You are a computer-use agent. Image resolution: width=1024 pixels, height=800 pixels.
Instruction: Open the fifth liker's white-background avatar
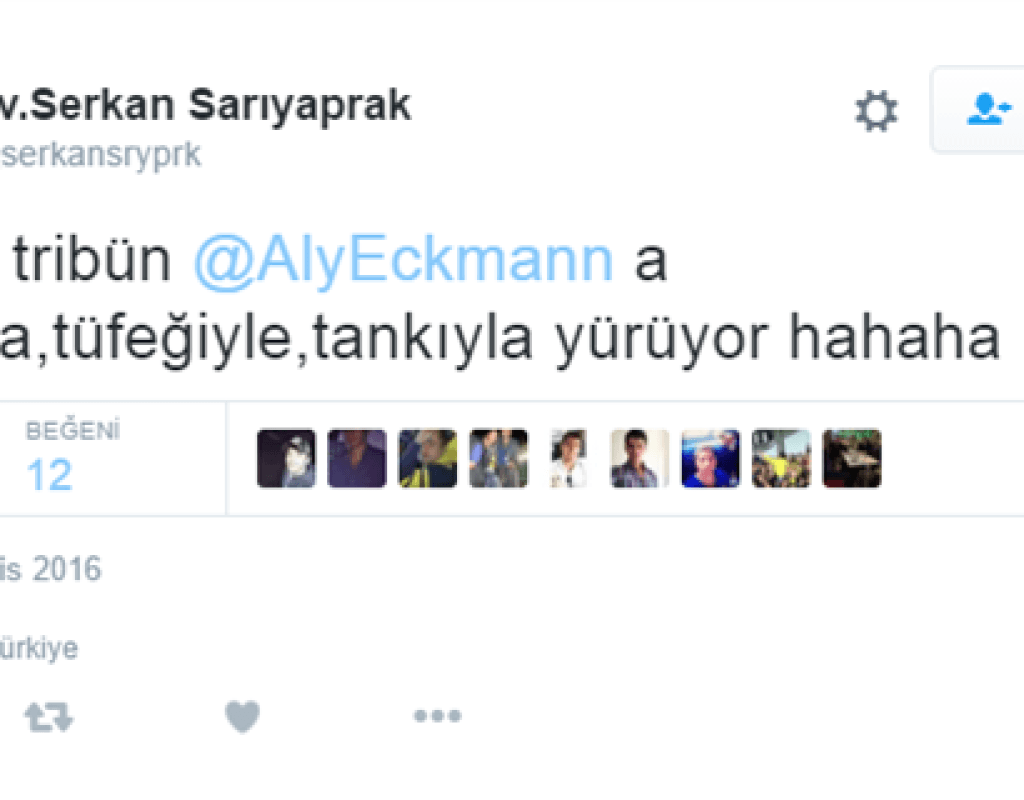pos(569,458)
